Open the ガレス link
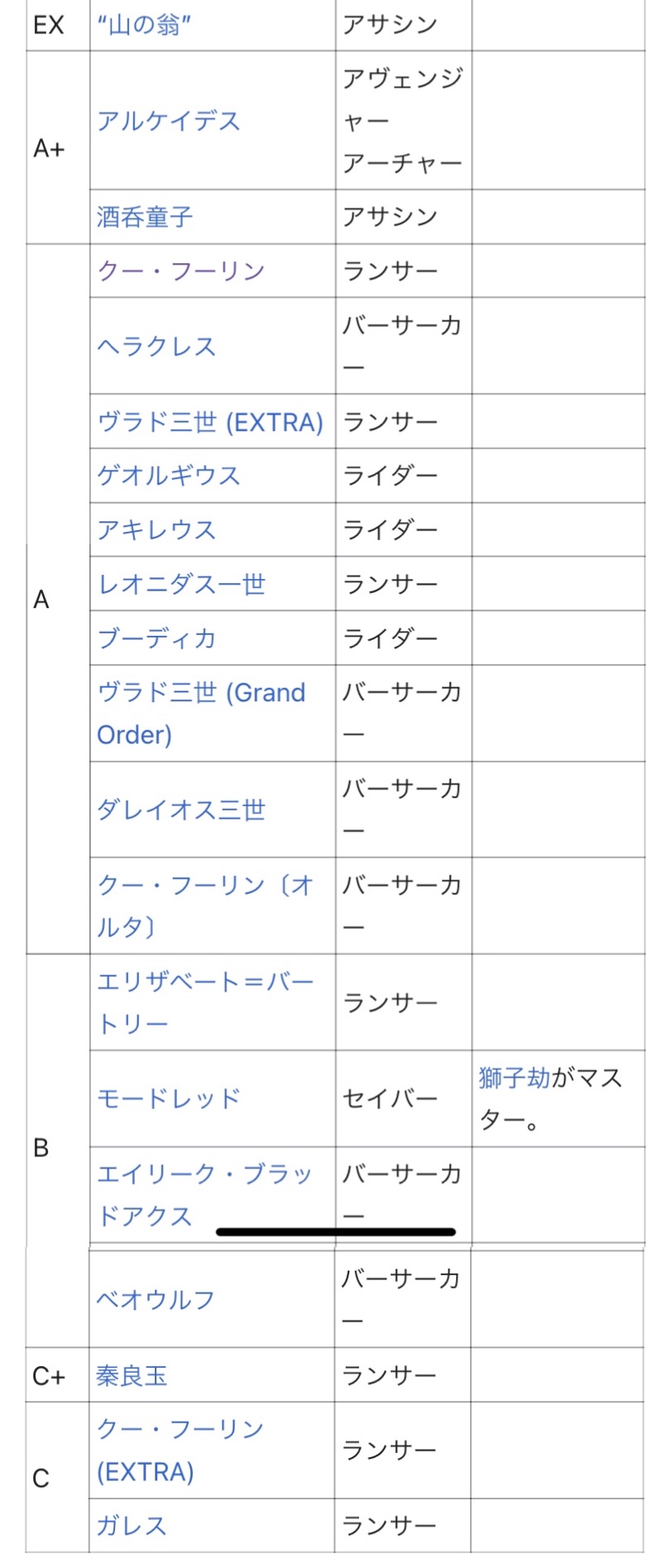Image resolution: width=662 pixels, height=1568 pixels. pos(132,1526)
